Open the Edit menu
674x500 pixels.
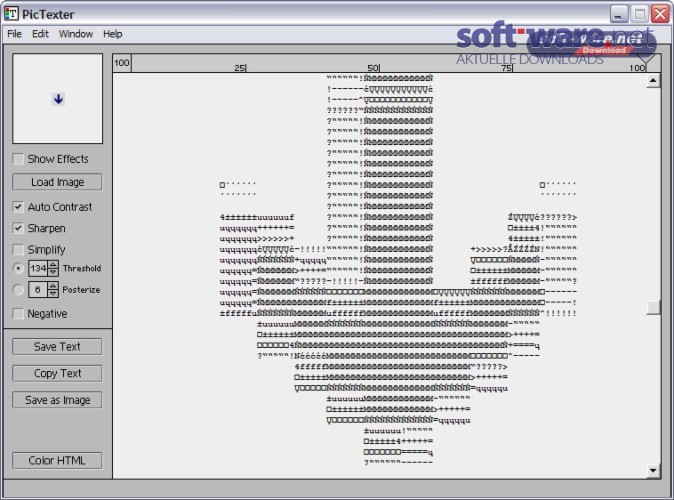click(x=40, y=34)
